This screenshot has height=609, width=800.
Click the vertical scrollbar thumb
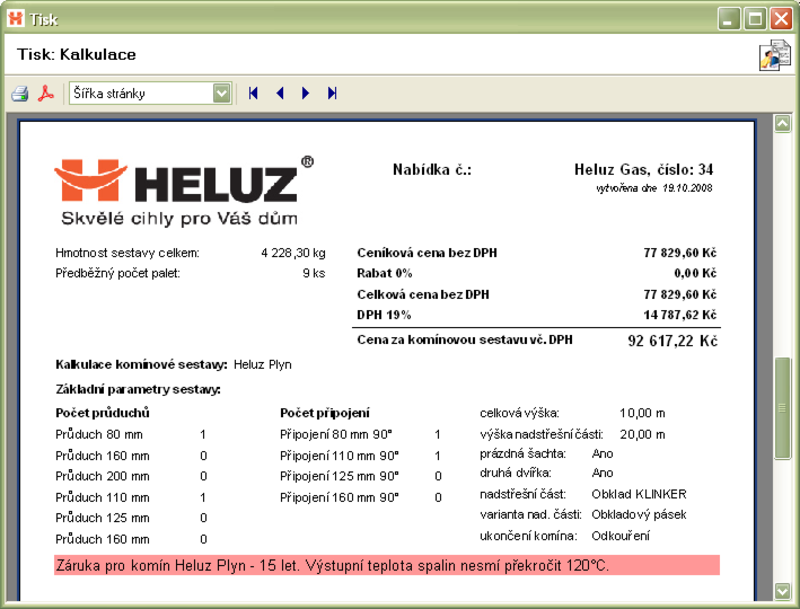pyautogui.click(x=783, y=408)
